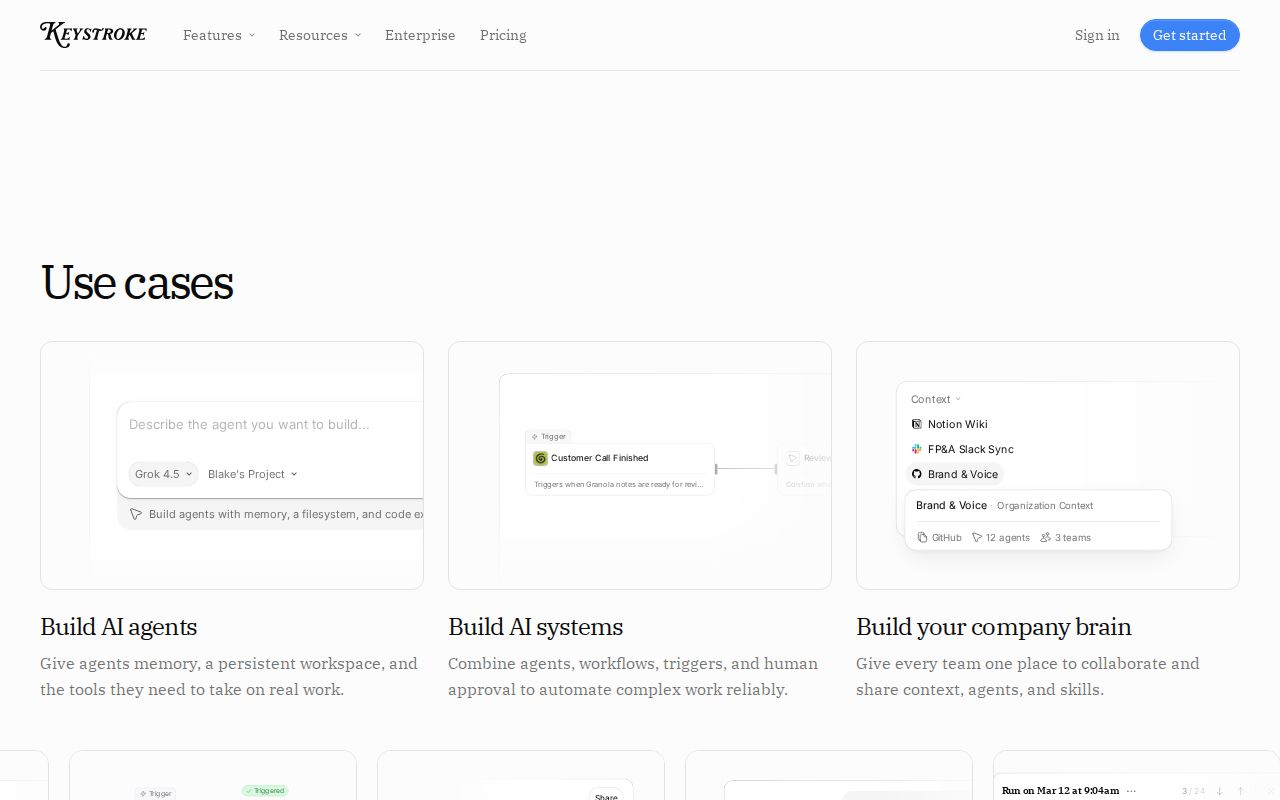Open the Build AI systems heading
1280x800 pixels.
536,627
